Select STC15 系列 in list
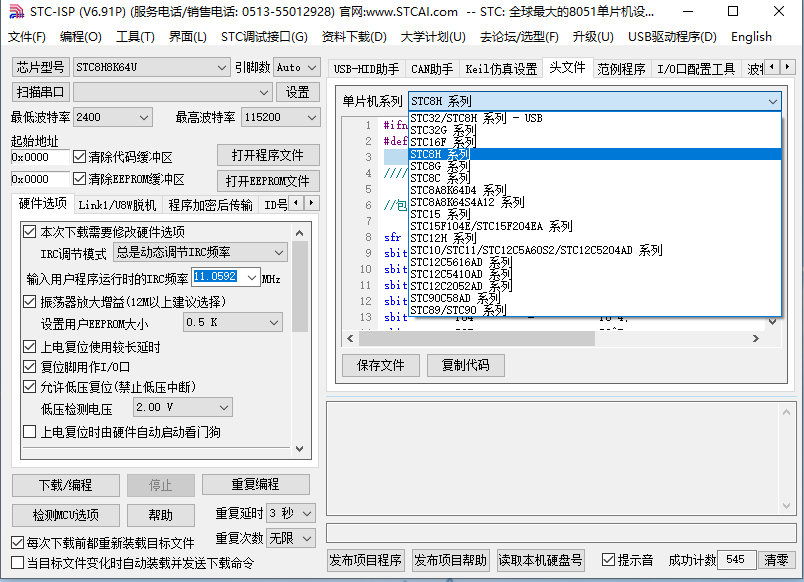Image resolution: width=804 pixels, height=582 pixels. (595, 214)
